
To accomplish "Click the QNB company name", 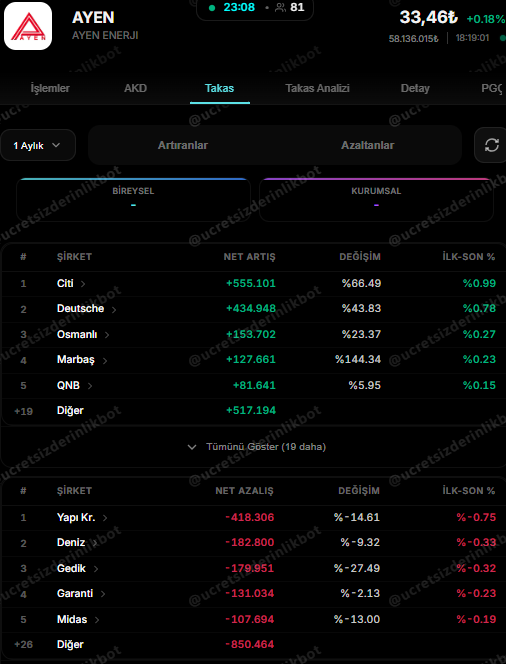I will [68, 385].
